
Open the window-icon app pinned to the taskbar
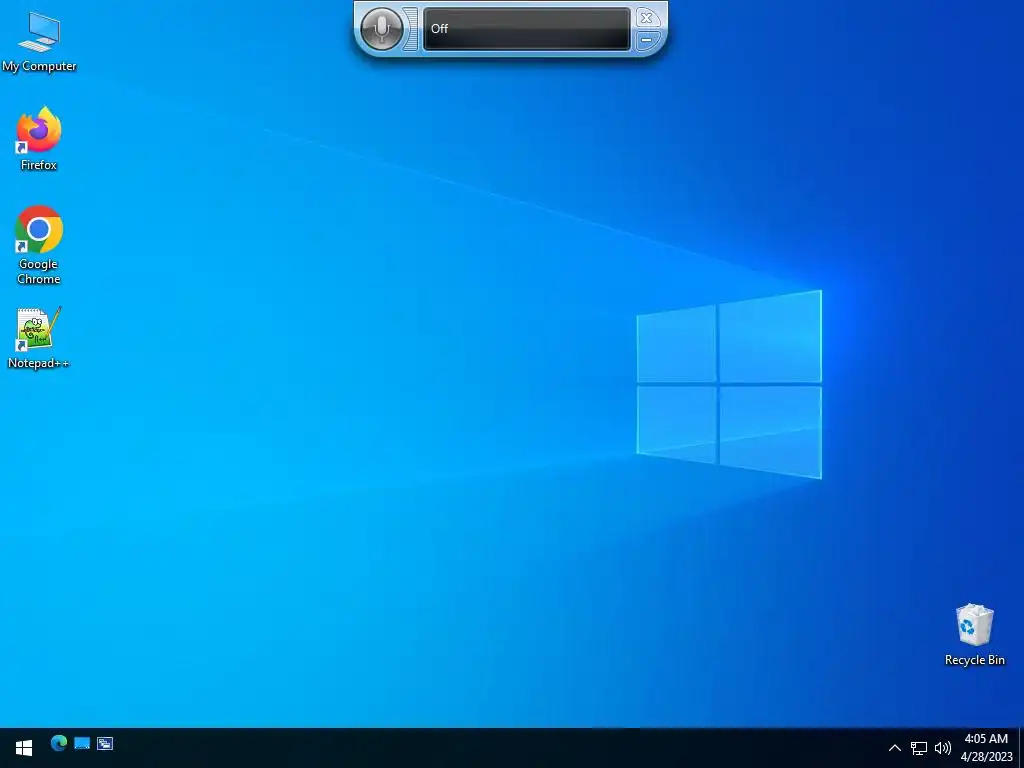(x=105, y=743)
